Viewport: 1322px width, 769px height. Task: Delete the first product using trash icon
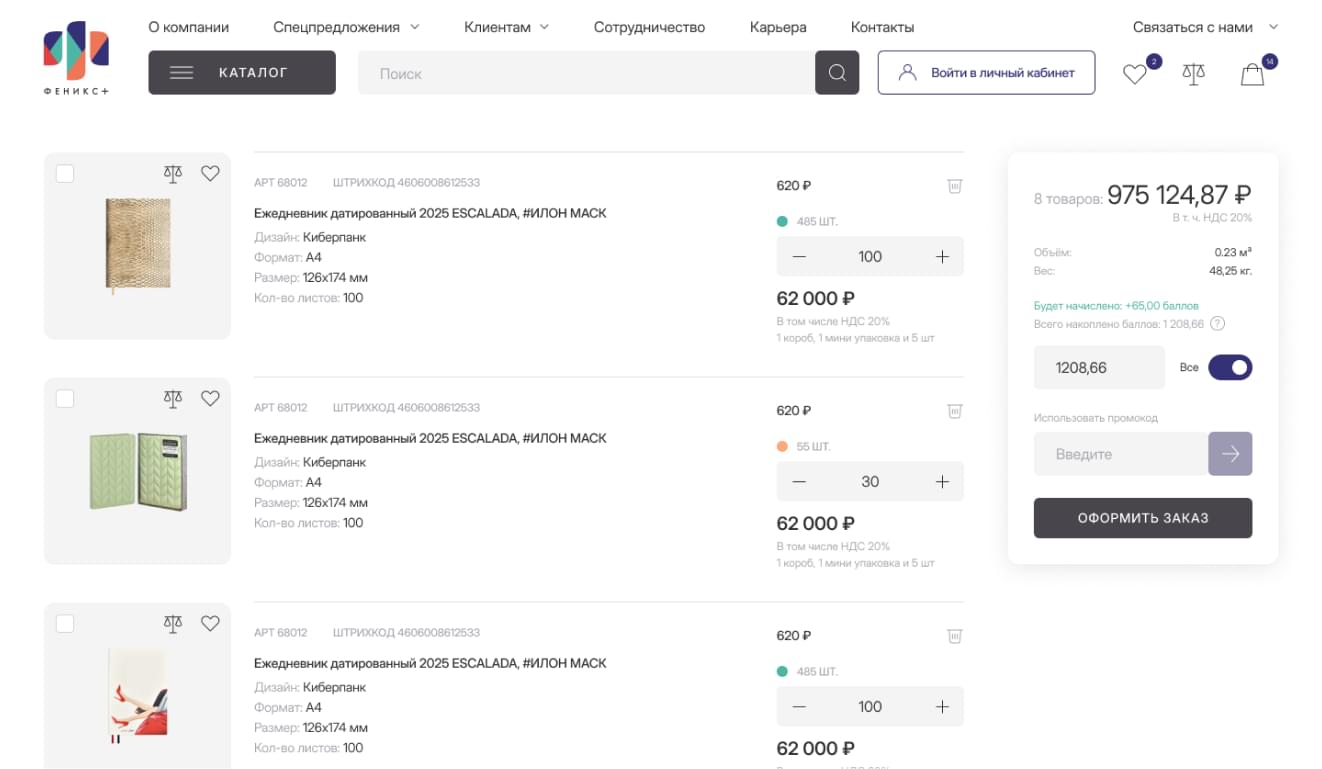(x=954, y=186)
